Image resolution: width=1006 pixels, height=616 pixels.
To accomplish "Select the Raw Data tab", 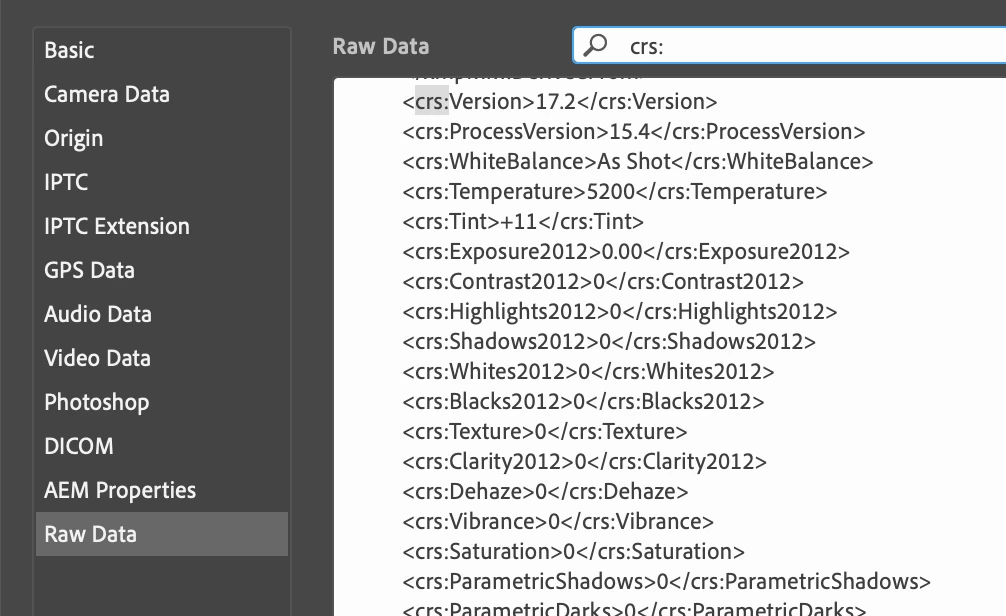I will [162, 534].
